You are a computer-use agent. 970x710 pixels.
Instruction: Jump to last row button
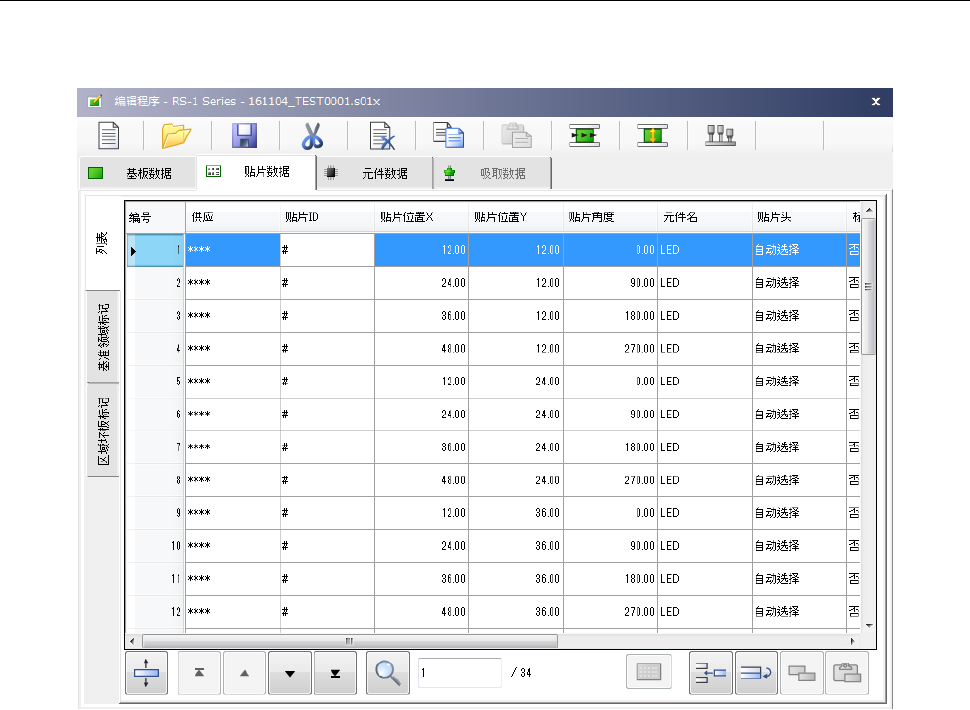(x=335, y=673)
